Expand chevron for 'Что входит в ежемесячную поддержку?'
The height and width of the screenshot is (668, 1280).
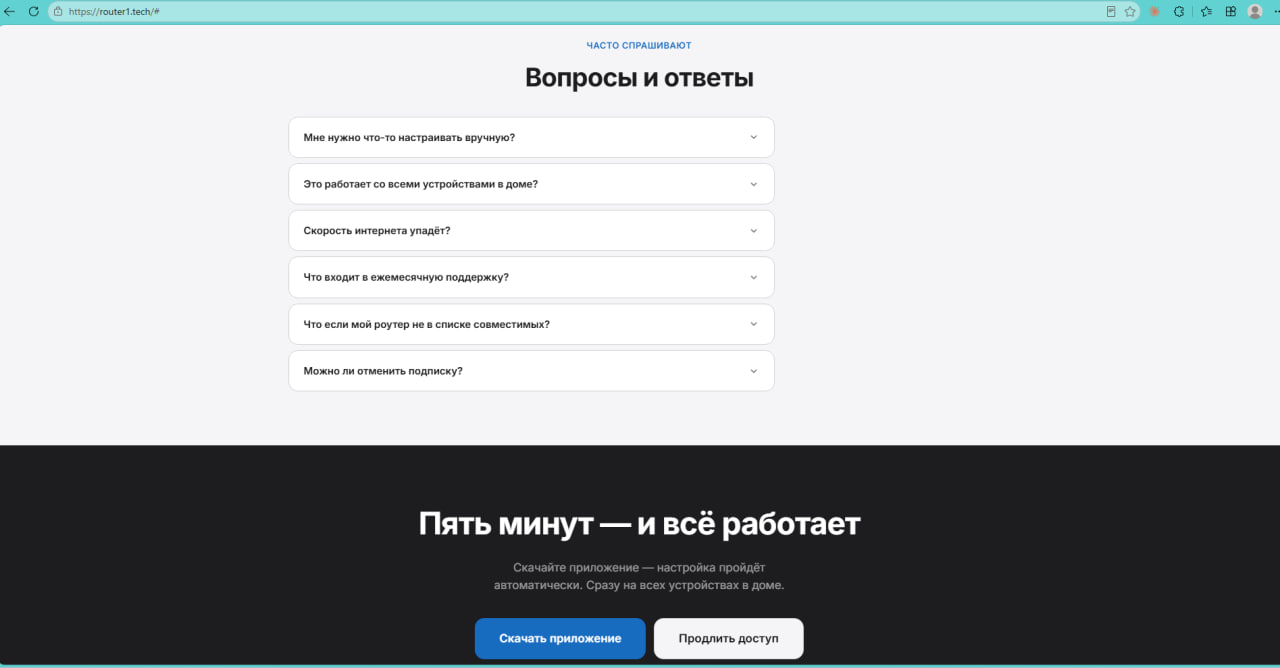click(x=754, y=277)
